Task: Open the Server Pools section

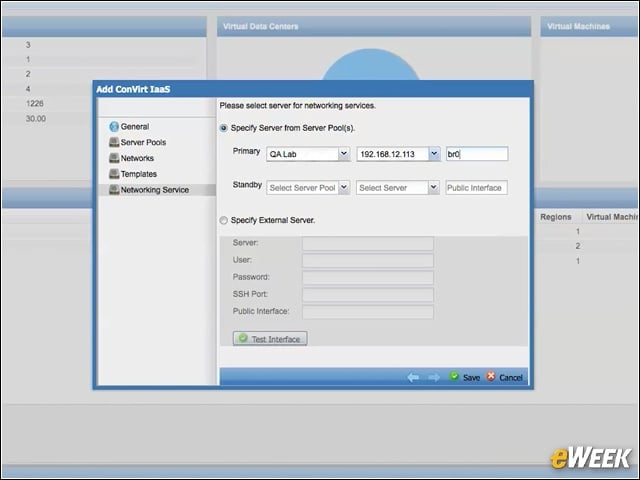Action: (x=143, y=142)
